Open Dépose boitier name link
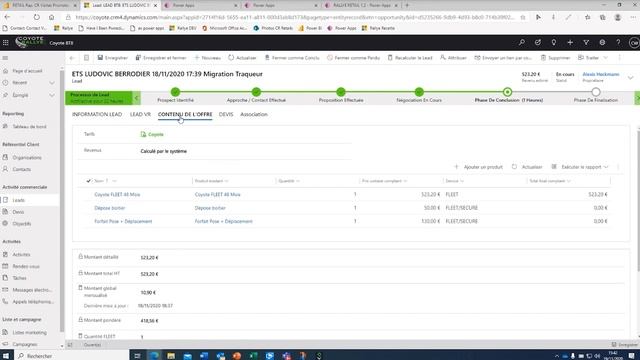Image resolution: width=640 pixels, height=360 pixels. 110,208
